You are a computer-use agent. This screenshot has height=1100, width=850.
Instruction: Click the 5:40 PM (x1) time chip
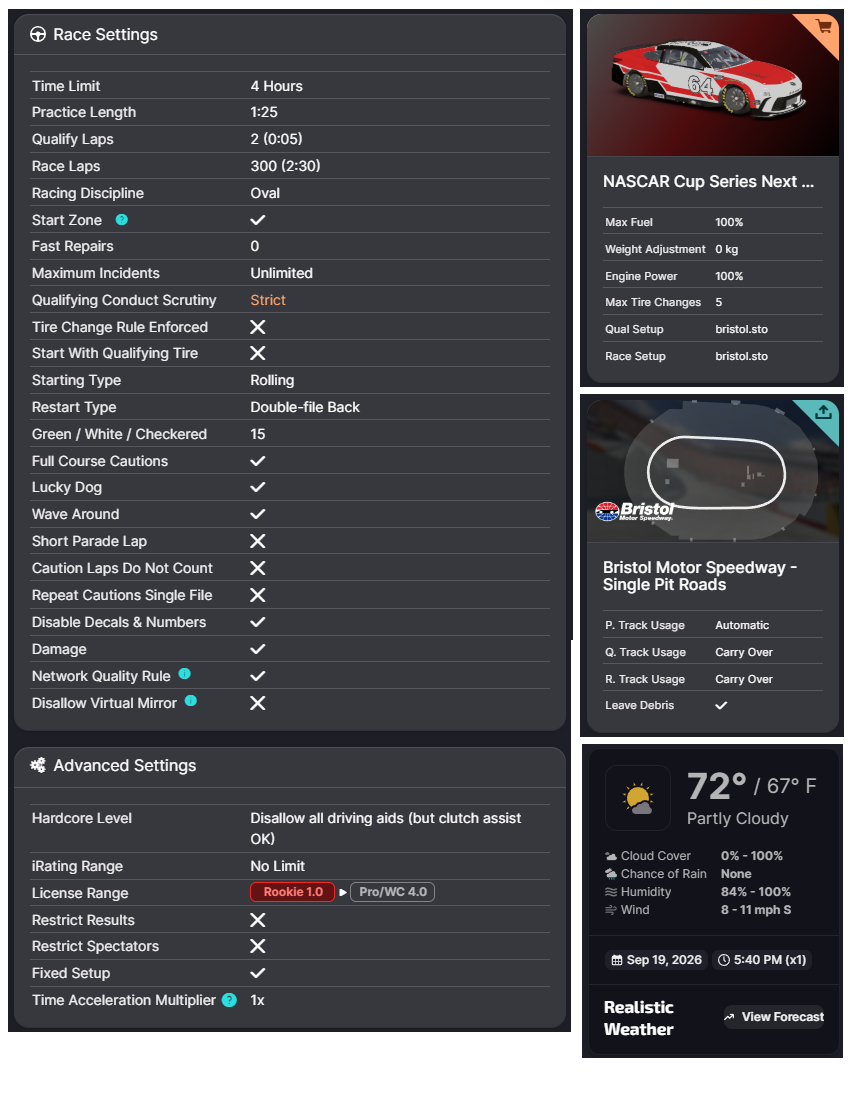[762, 960]
